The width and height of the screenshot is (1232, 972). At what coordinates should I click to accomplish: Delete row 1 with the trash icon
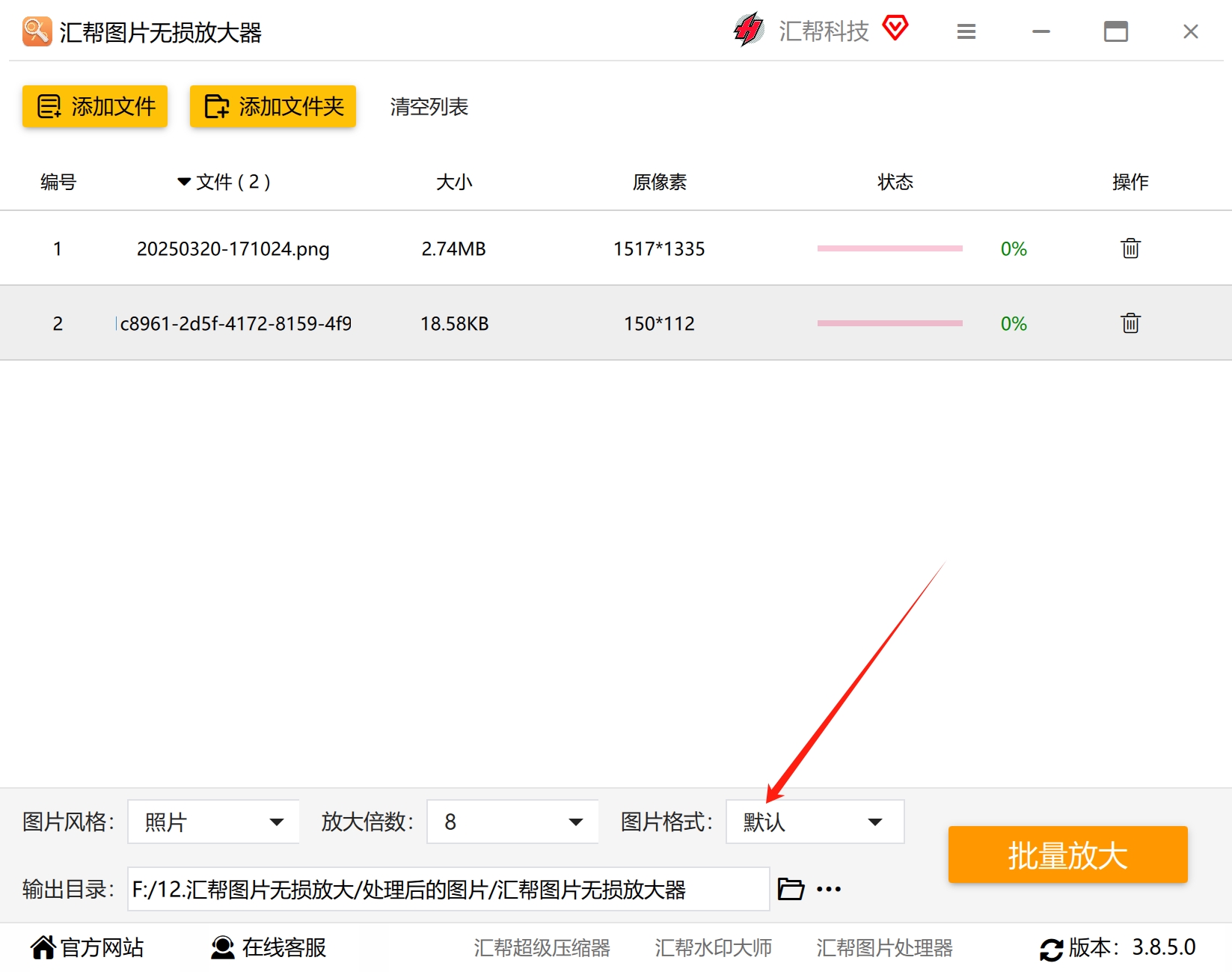1130,248
